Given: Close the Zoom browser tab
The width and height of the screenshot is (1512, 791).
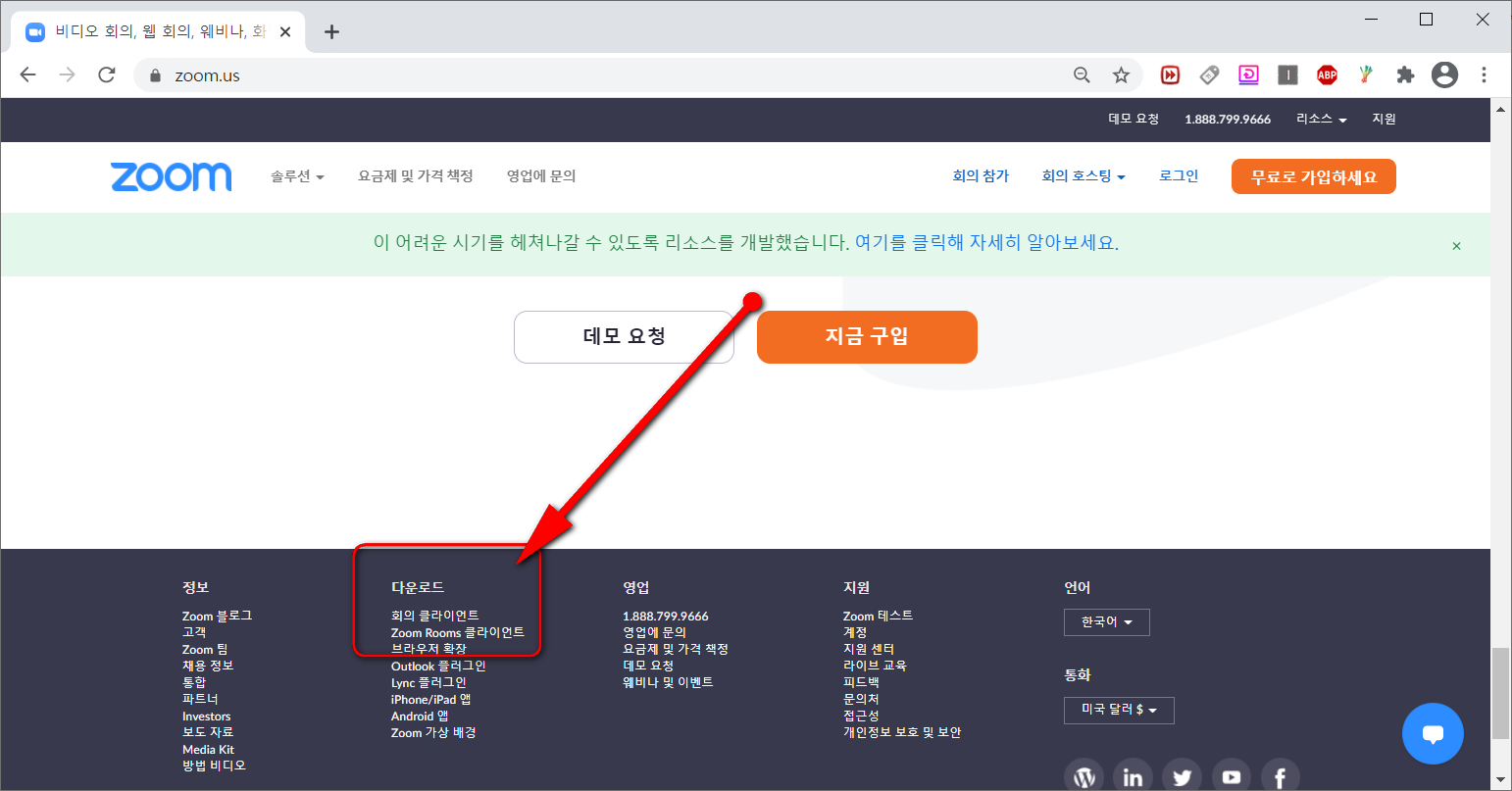Looking at the screenshot, I should 285,31.
